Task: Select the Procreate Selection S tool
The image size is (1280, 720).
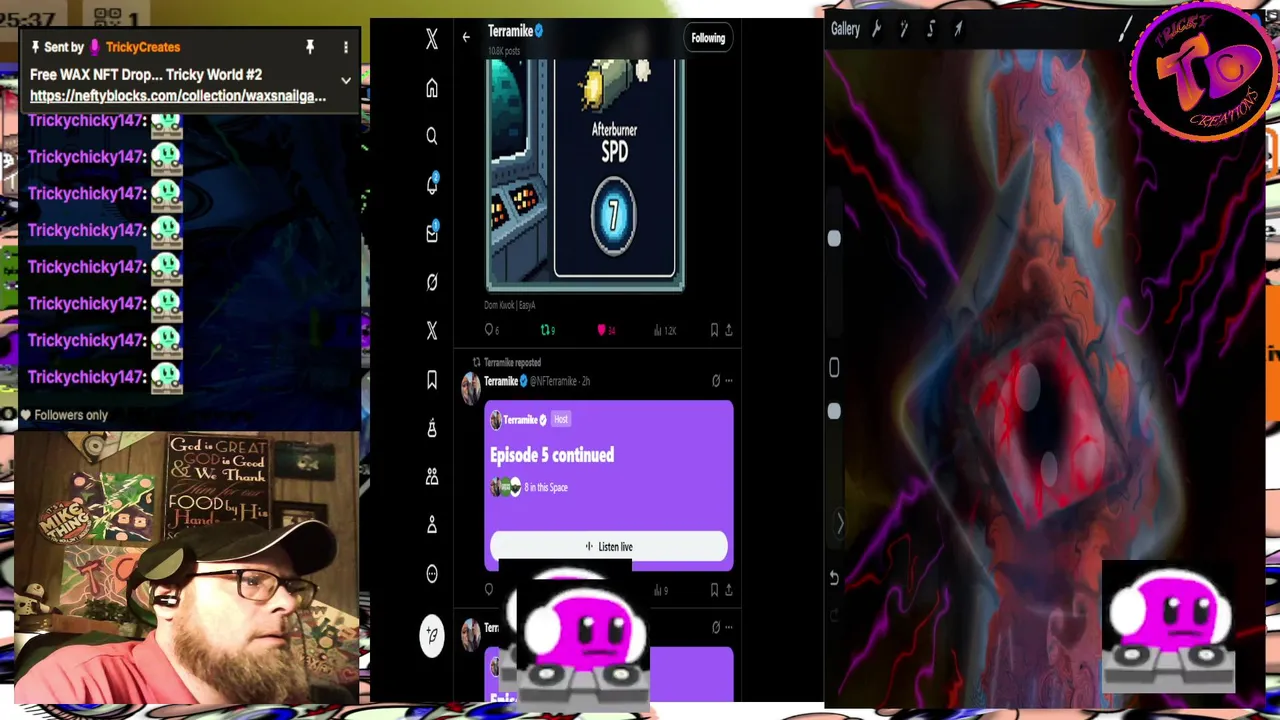Action: [x=931, y=29]
